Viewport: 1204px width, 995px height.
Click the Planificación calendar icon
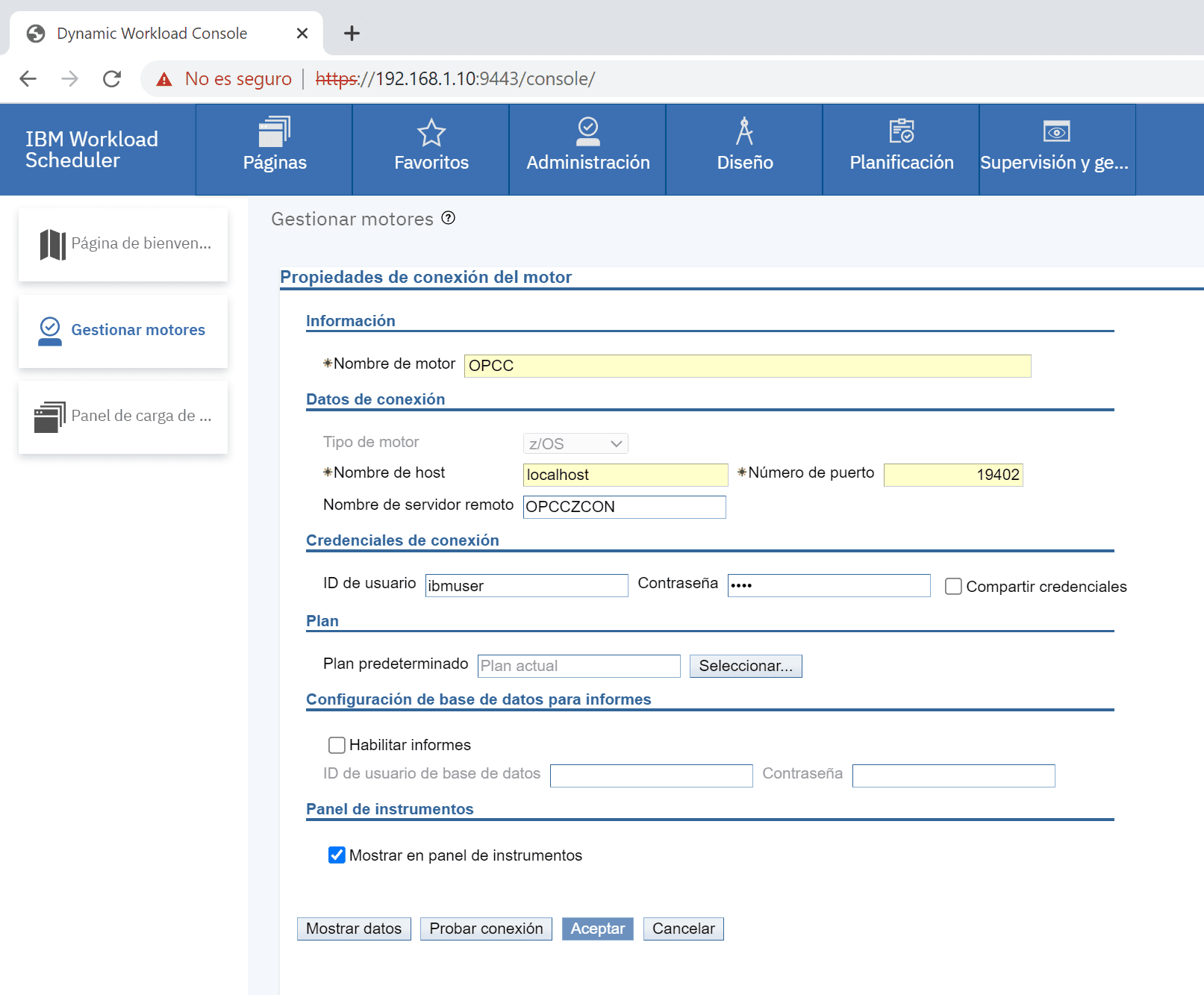coord(902,131)
